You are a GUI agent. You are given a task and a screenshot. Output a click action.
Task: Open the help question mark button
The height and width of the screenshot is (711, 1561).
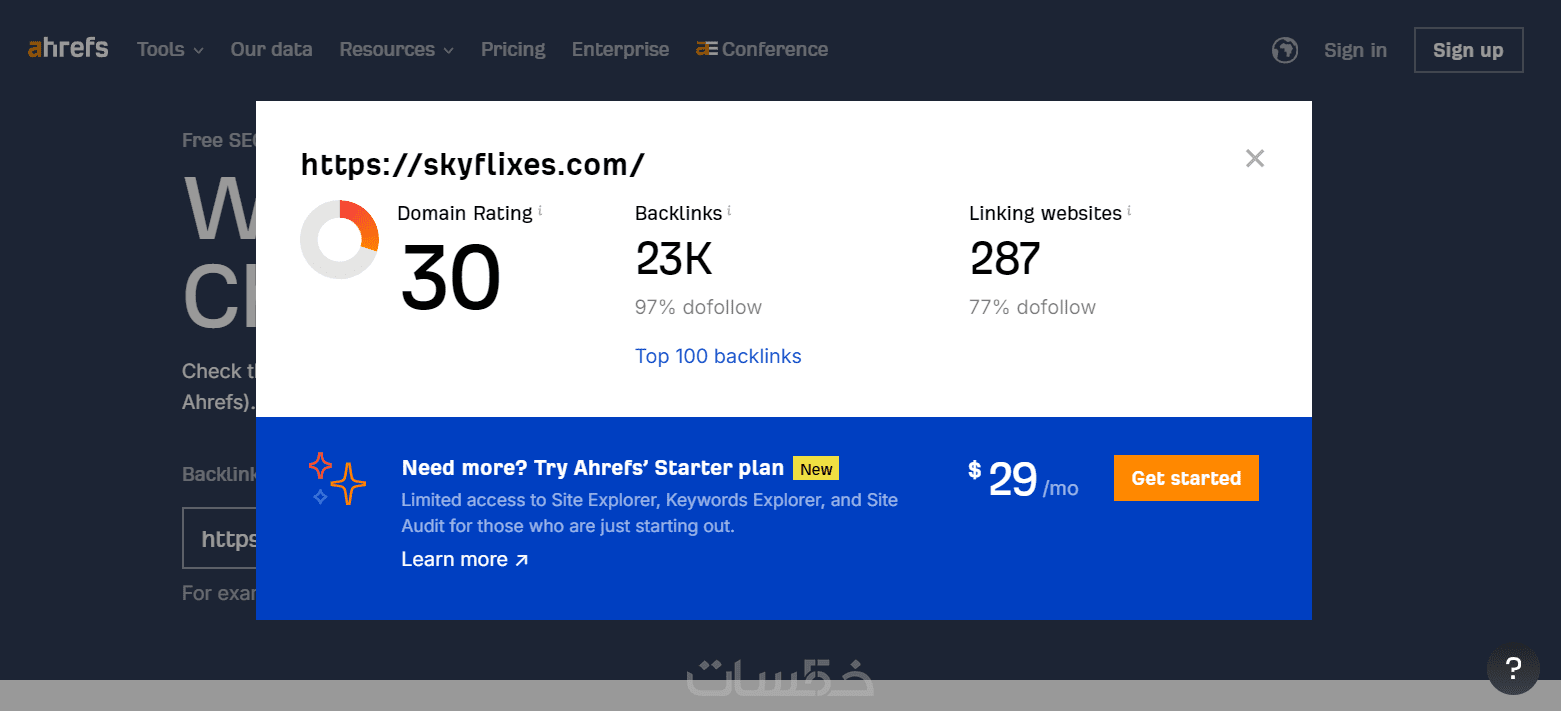(x=1513, y=669)
